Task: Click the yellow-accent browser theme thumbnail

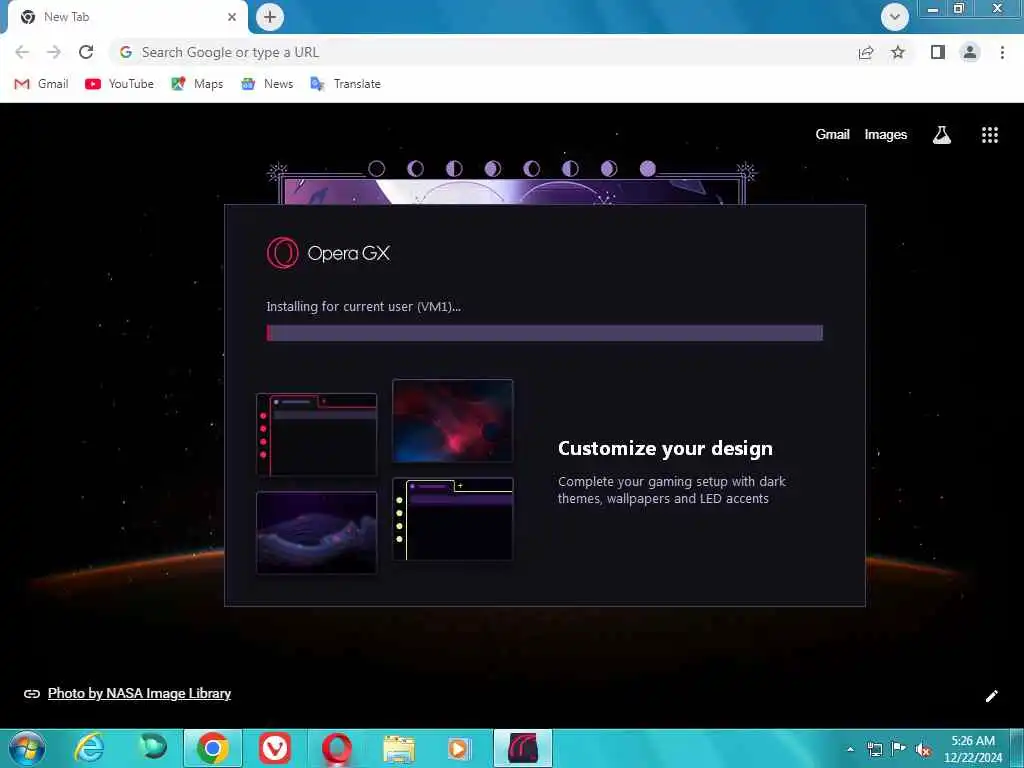Action: pos(453,519)
